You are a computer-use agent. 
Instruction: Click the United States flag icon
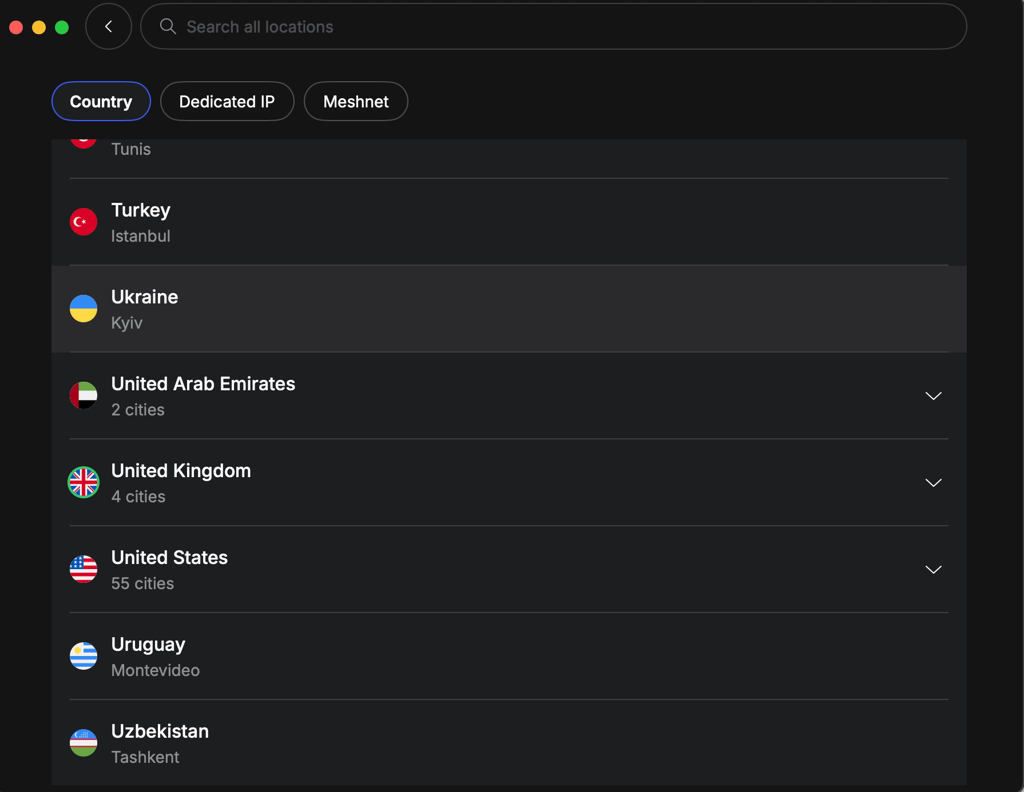[84, 569]
